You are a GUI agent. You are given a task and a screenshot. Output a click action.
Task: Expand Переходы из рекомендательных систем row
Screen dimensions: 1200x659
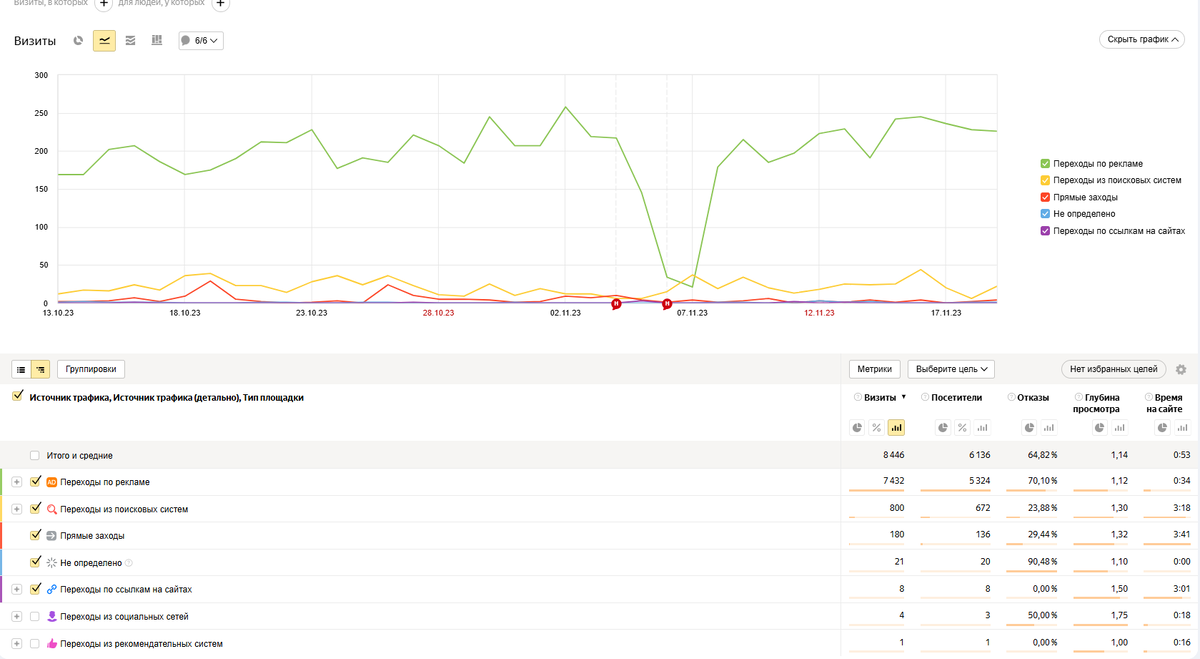(16, 644)
